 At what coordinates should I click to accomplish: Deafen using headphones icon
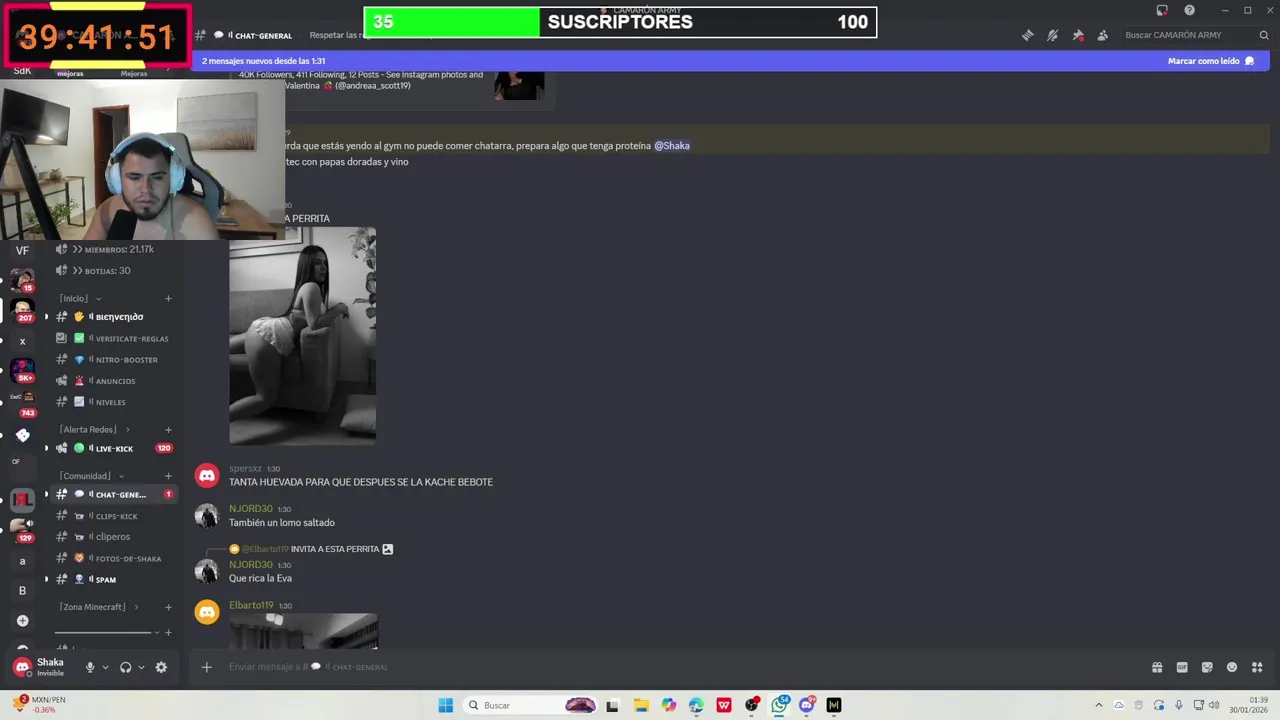(x=125, y=667)
